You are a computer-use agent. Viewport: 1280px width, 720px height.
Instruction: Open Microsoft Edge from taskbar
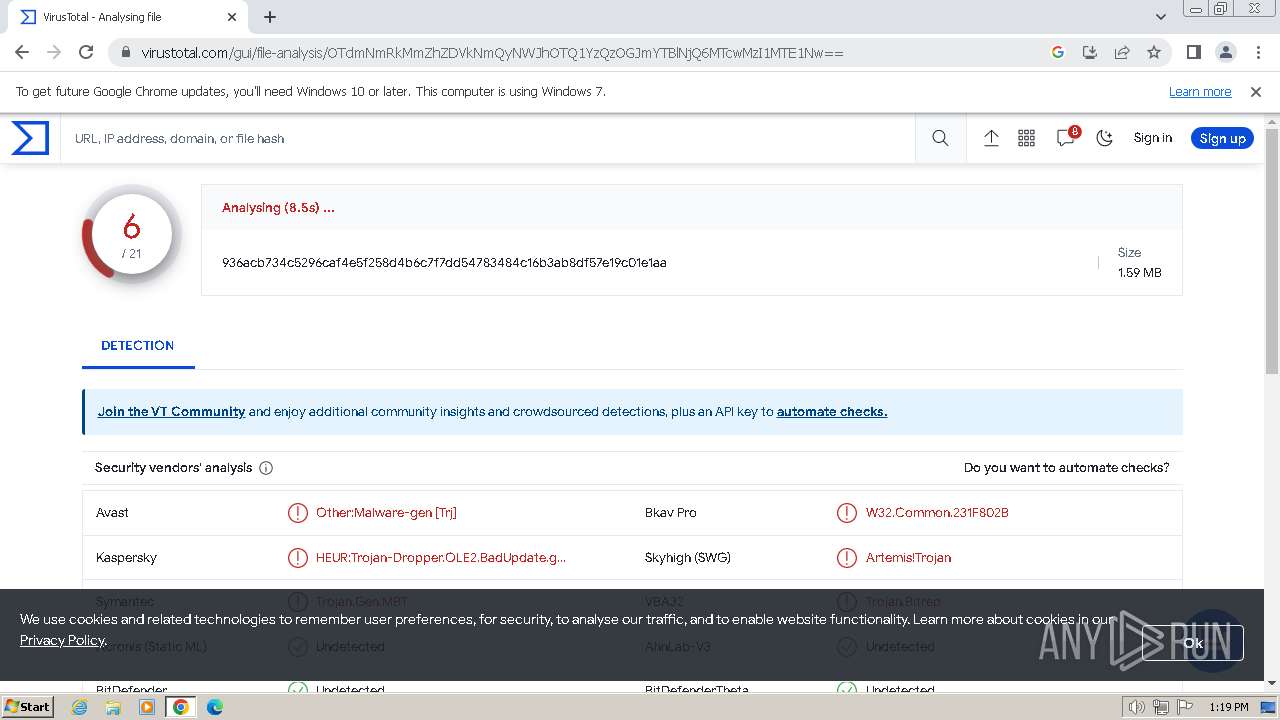click(x=214, y=707)
